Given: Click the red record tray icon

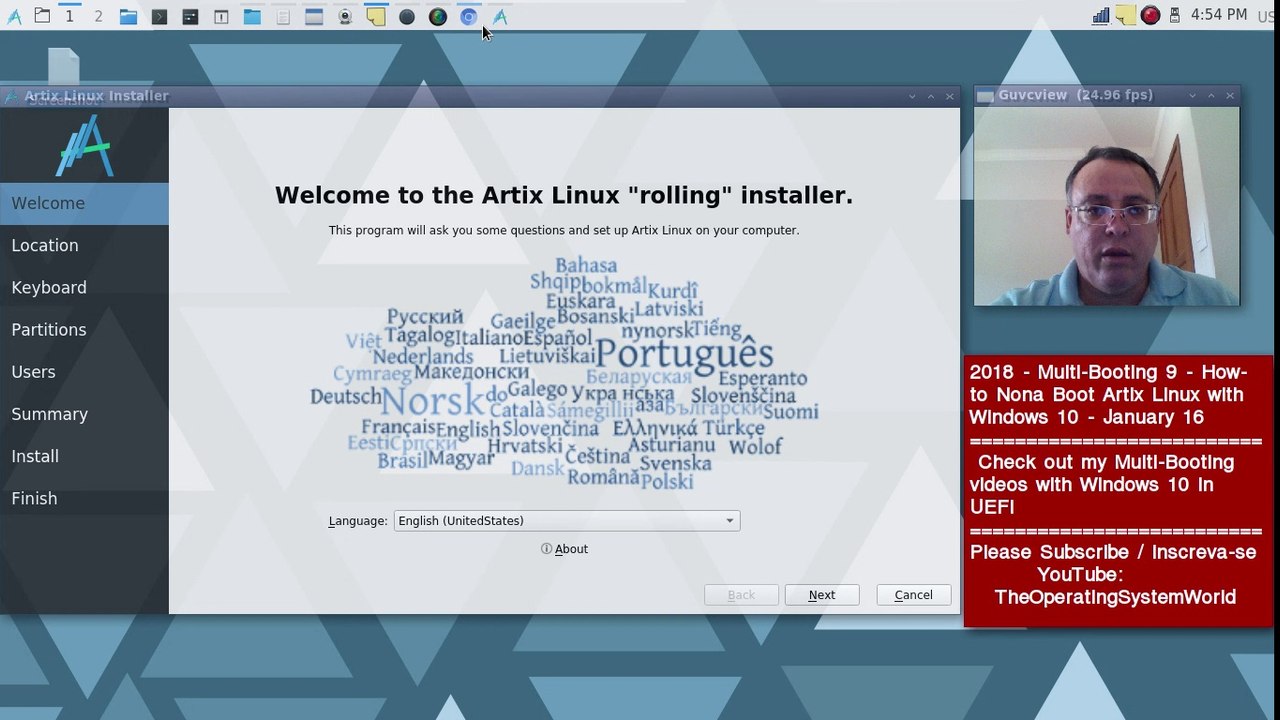Looking at the screenshot, I should click(x=1150, y=15).
